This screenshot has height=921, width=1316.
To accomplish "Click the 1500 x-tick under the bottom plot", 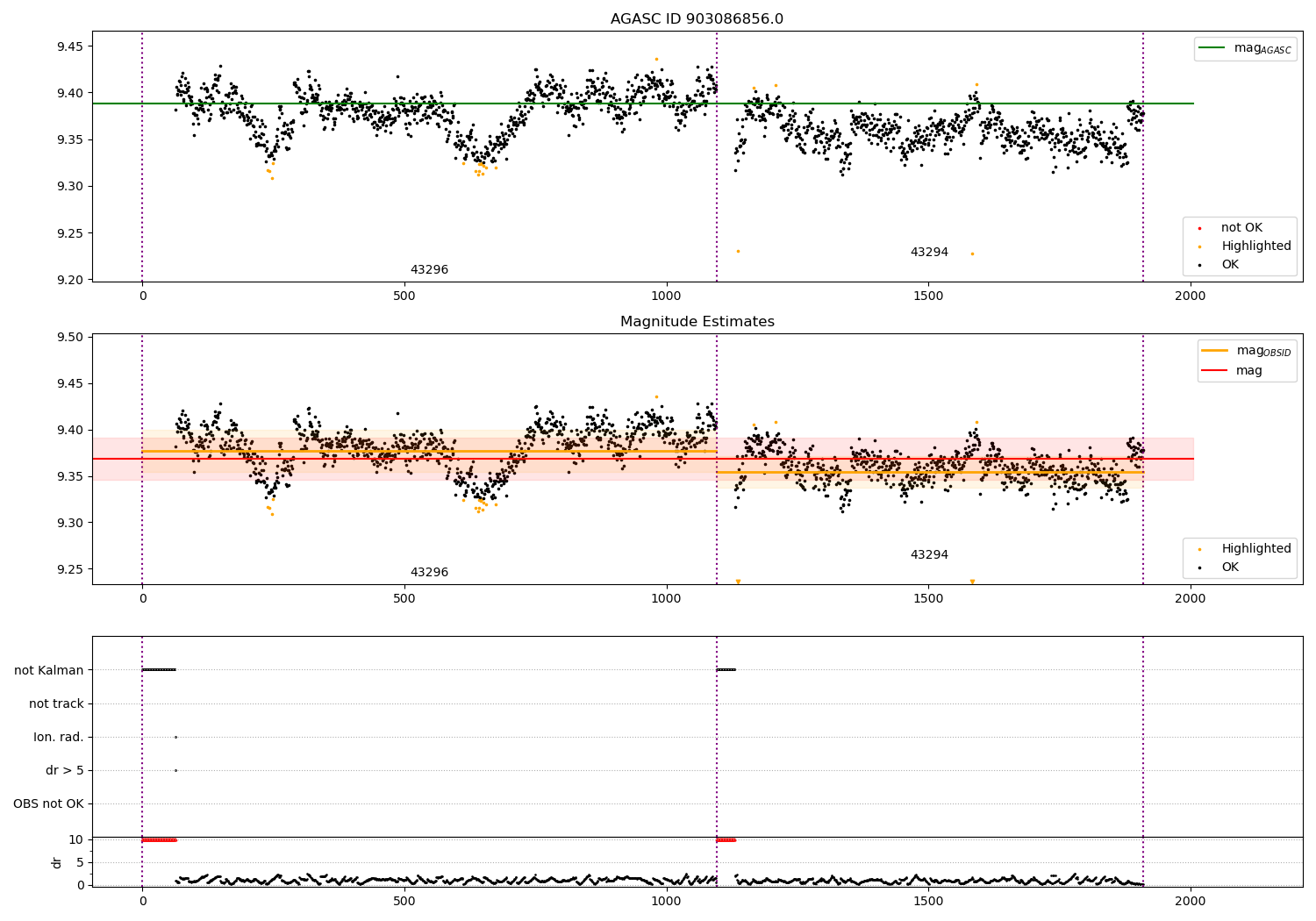I will (x=928, y=901).
